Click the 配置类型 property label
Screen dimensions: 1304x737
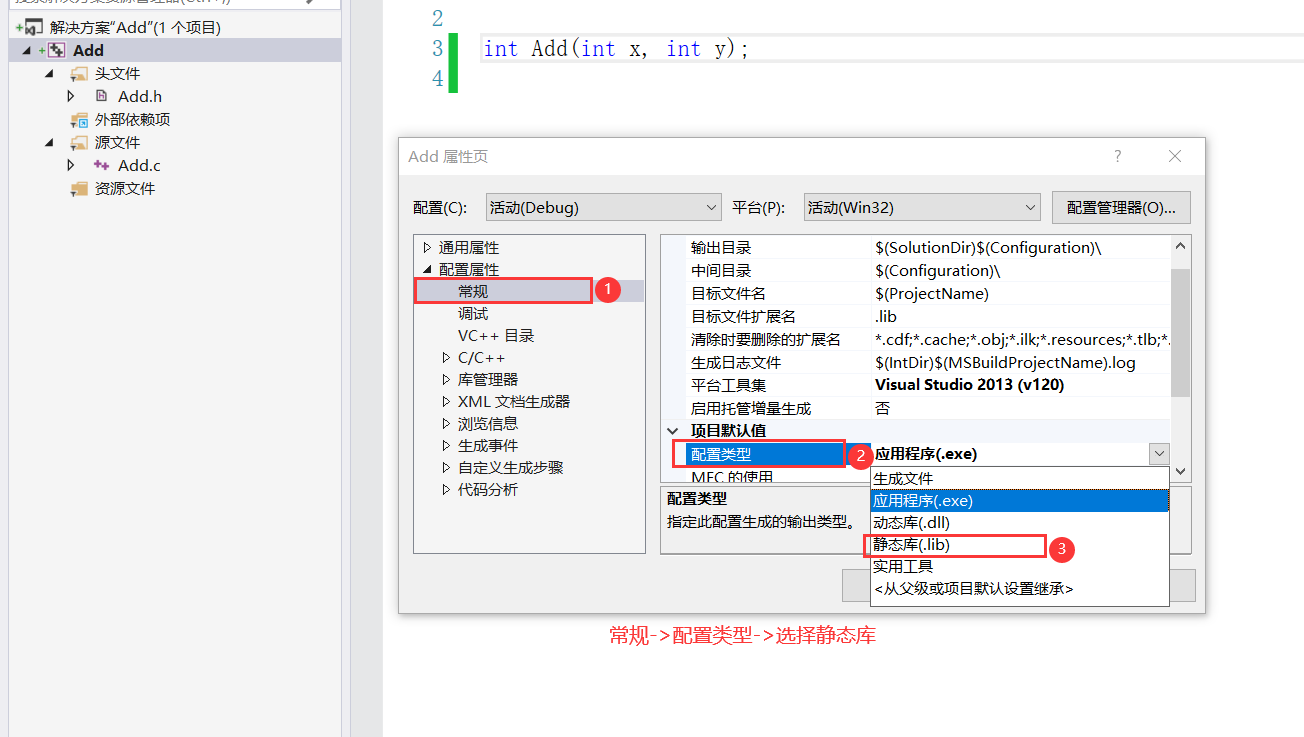point(721,454)
